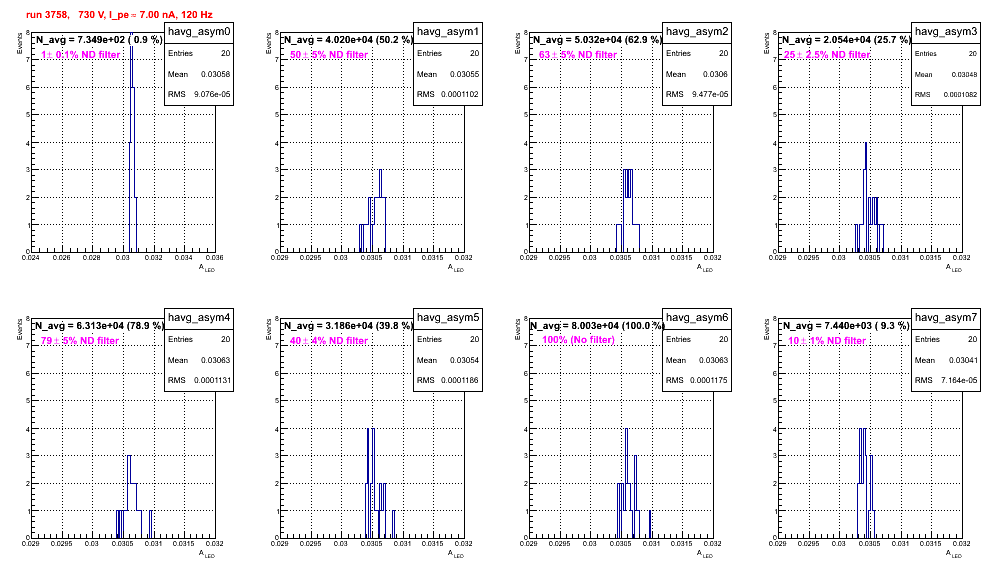Click RMS 0.0001102 in havg_asym1 stats
The width and height of the screenshot is (996, 572).
(x=448, y=94)
